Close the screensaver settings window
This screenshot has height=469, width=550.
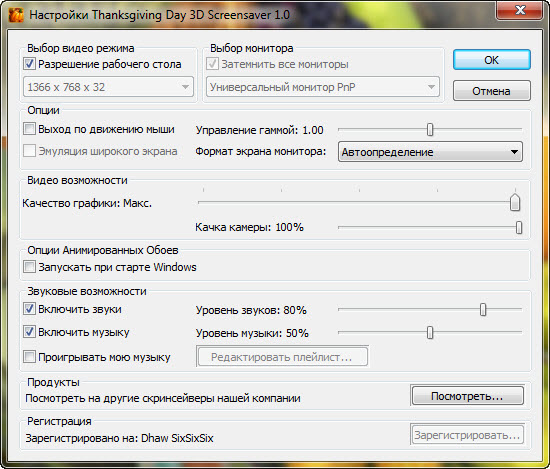[x=520, y=10]
